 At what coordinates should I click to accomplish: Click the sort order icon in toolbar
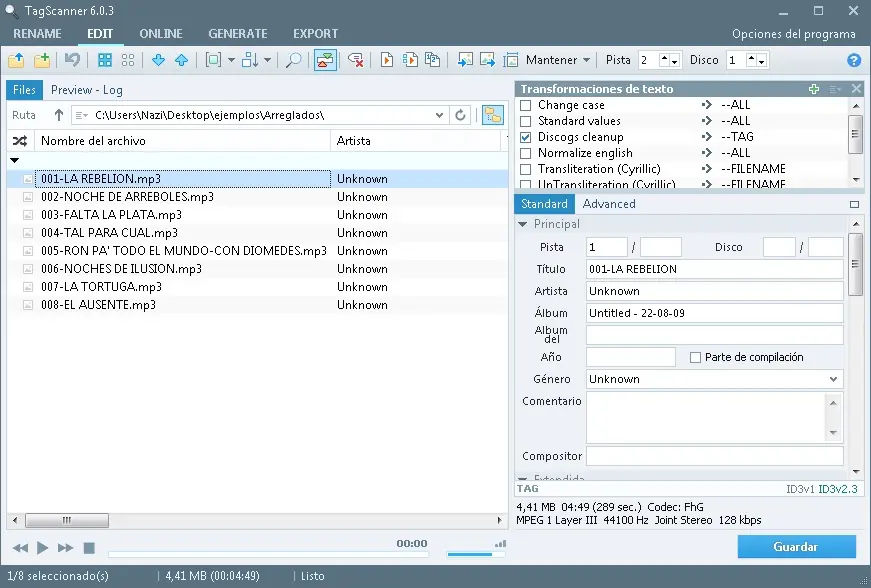tap(250, 60)
